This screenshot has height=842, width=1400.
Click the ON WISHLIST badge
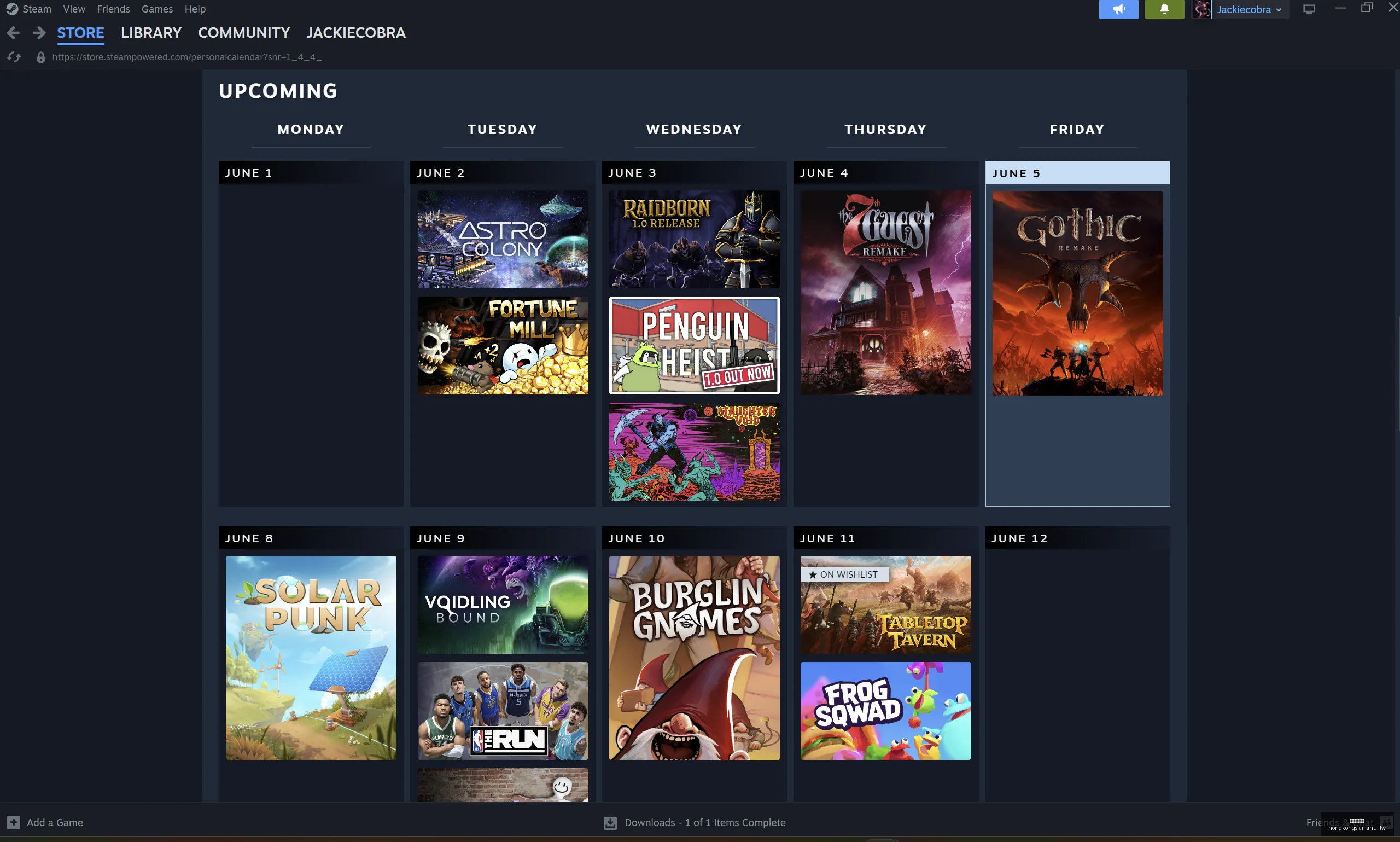(845, 575)
